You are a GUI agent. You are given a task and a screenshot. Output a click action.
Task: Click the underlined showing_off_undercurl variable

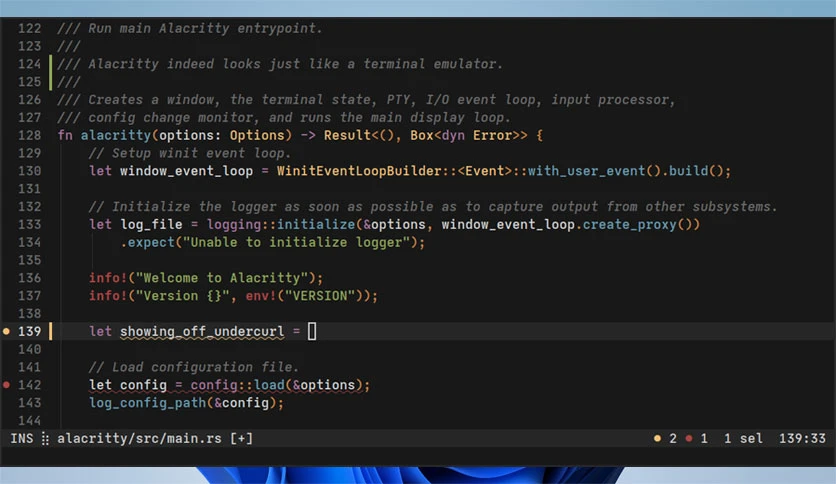pyautogui.click(x=202, y=332)
